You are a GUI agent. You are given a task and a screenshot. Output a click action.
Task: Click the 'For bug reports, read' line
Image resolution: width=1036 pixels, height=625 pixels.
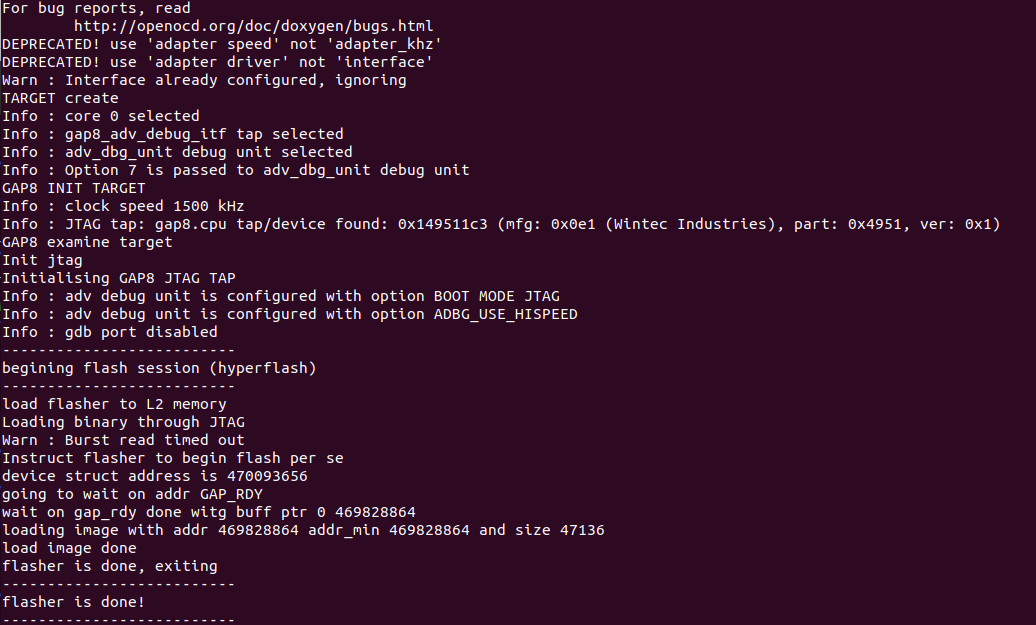96,8
